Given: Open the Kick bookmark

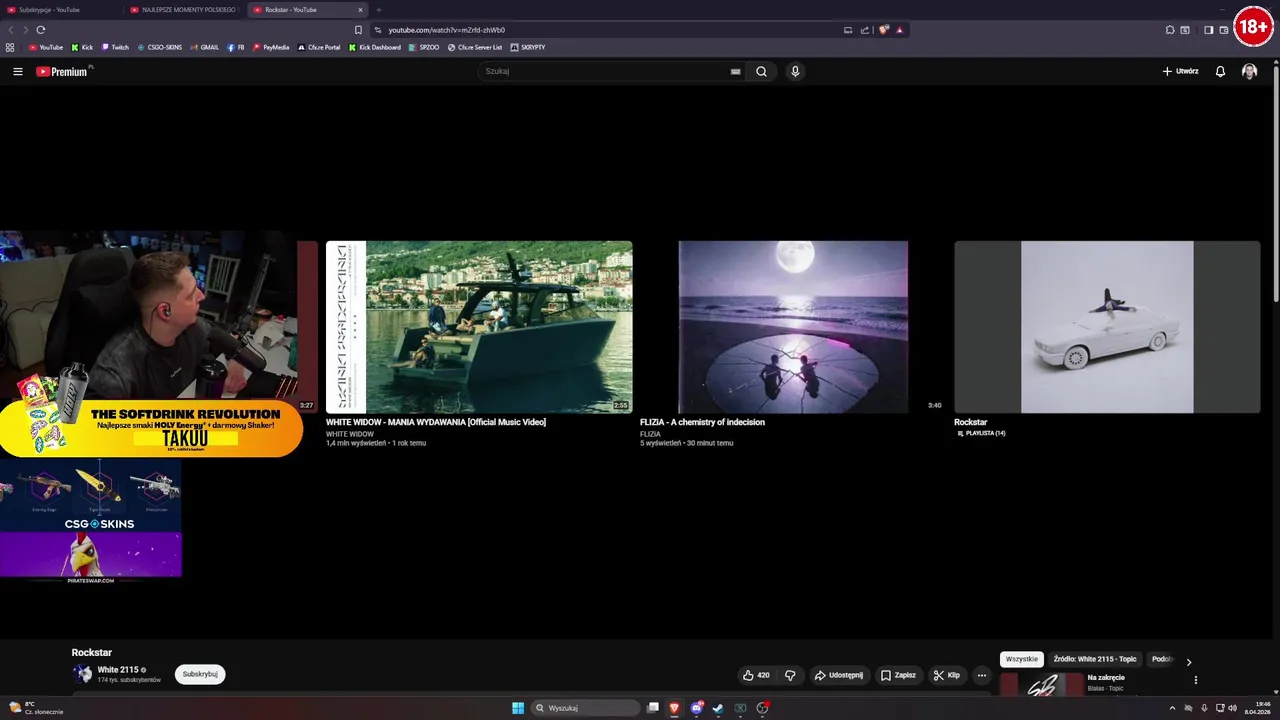Looking at the screenshot, I should coord(82,47).
